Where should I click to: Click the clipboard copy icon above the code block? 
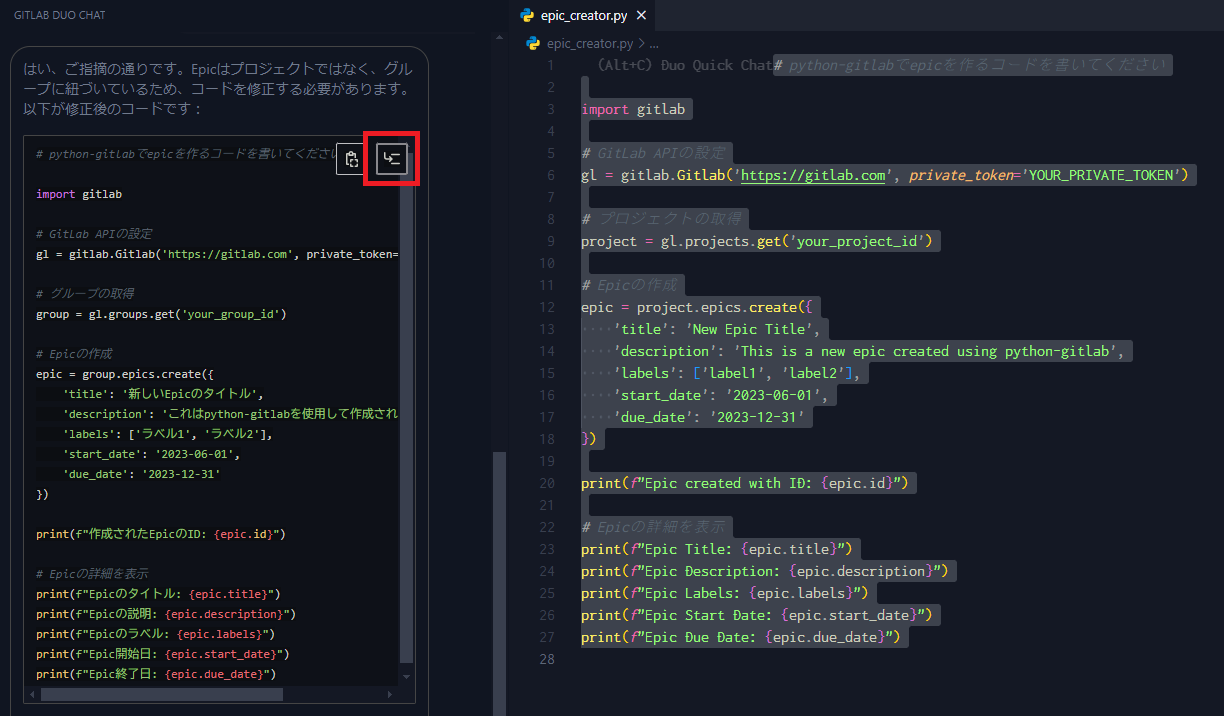click(350, 159)
